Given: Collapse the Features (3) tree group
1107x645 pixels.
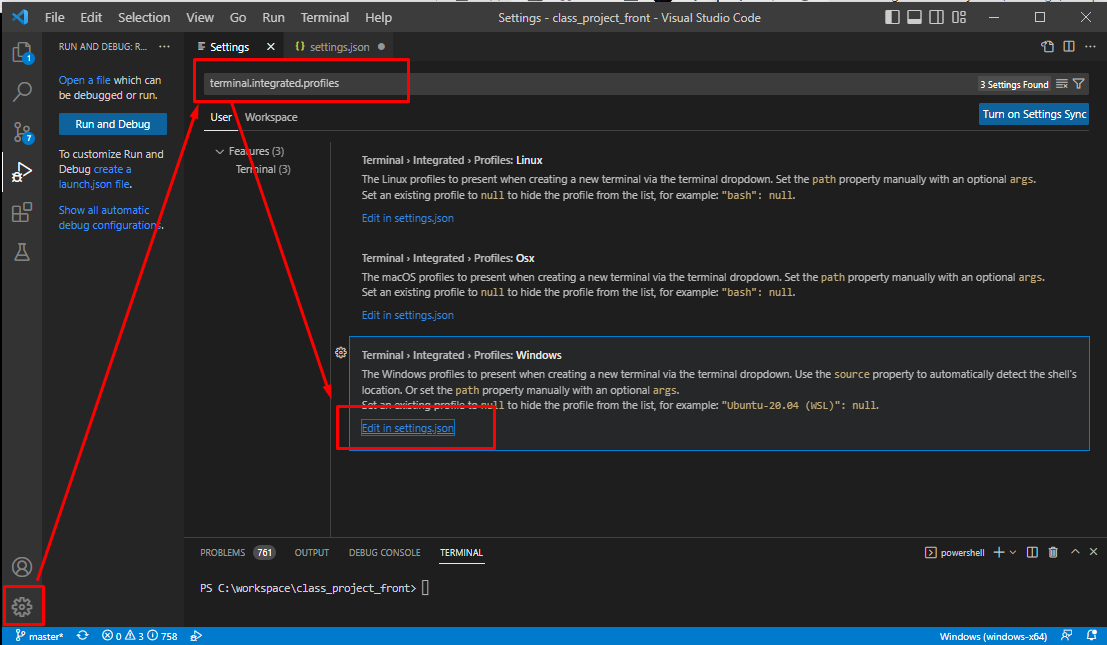Looking at the screenshot, I should click(x=220, y=151).
